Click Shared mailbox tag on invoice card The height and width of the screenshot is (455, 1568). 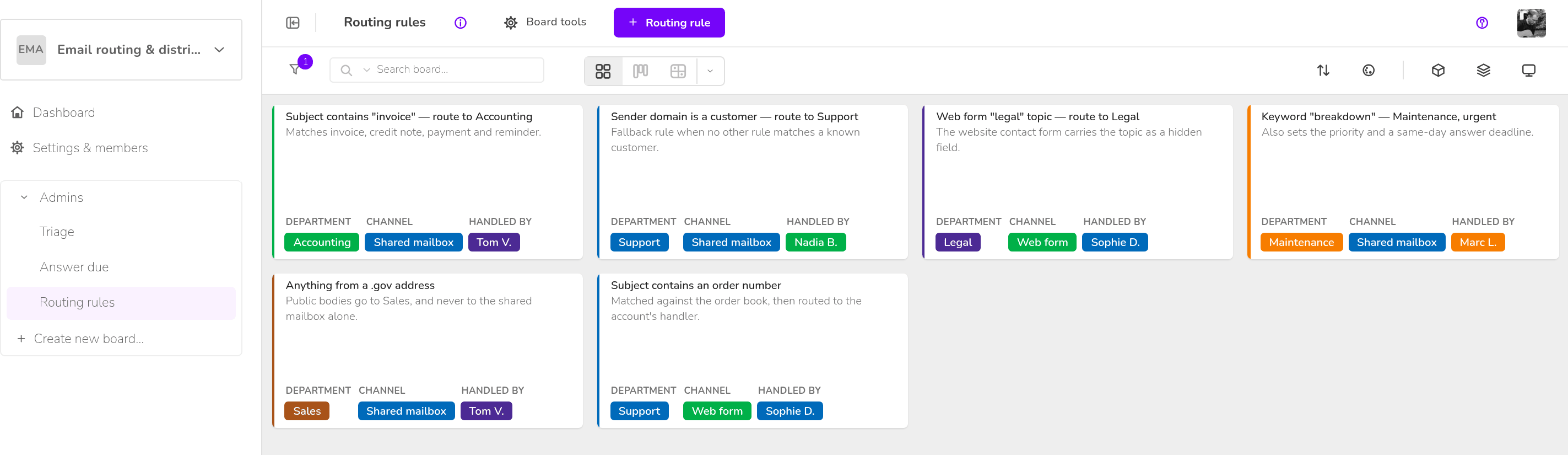point(413,243)
